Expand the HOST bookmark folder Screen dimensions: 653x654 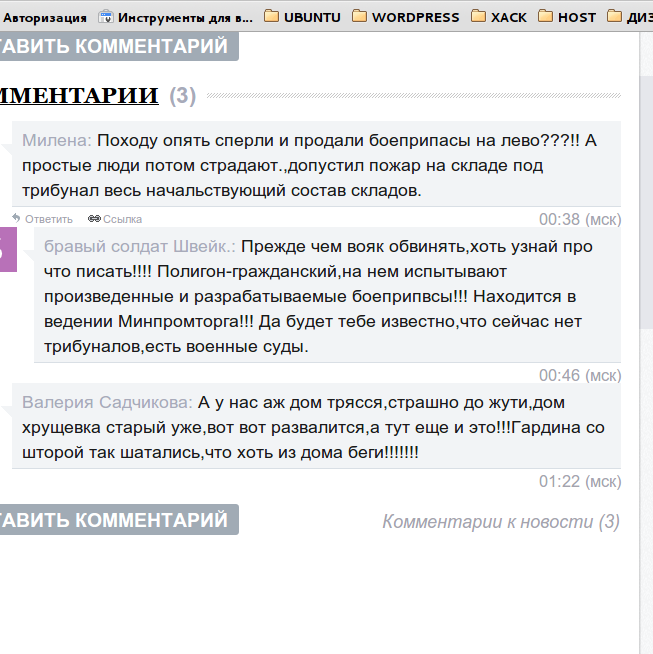[x=567, y=17]
